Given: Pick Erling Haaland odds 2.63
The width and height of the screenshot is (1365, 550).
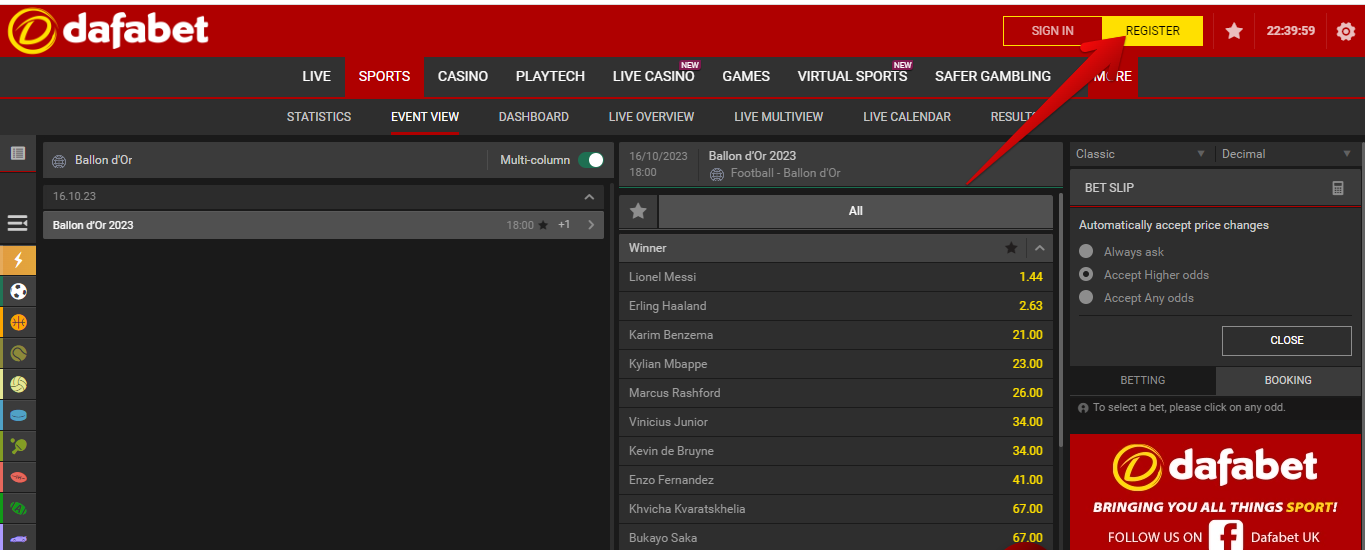Looking at the screenshot, I should (1031, 306).
